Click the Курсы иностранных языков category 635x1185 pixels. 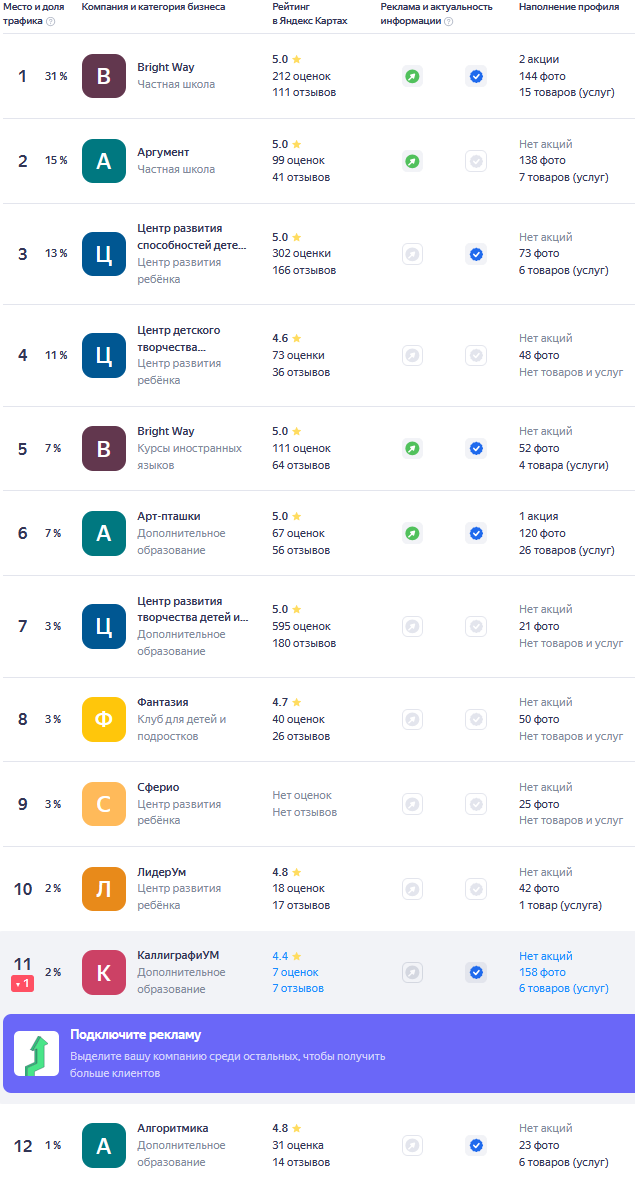[190, 456]
